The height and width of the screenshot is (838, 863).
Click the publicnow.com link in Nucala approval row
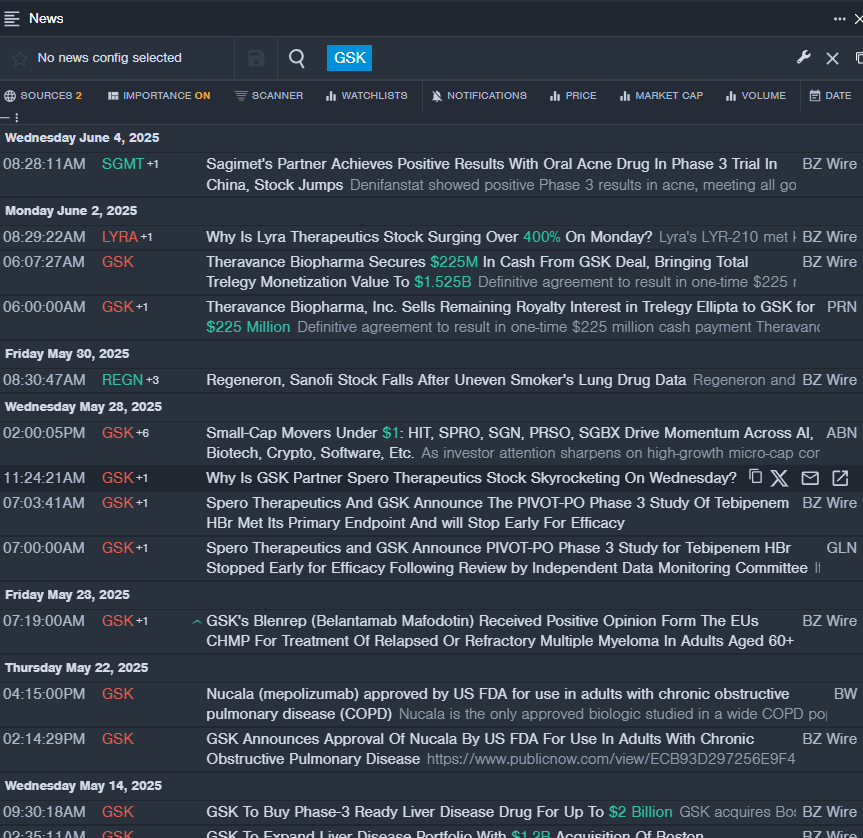[611, 759]
